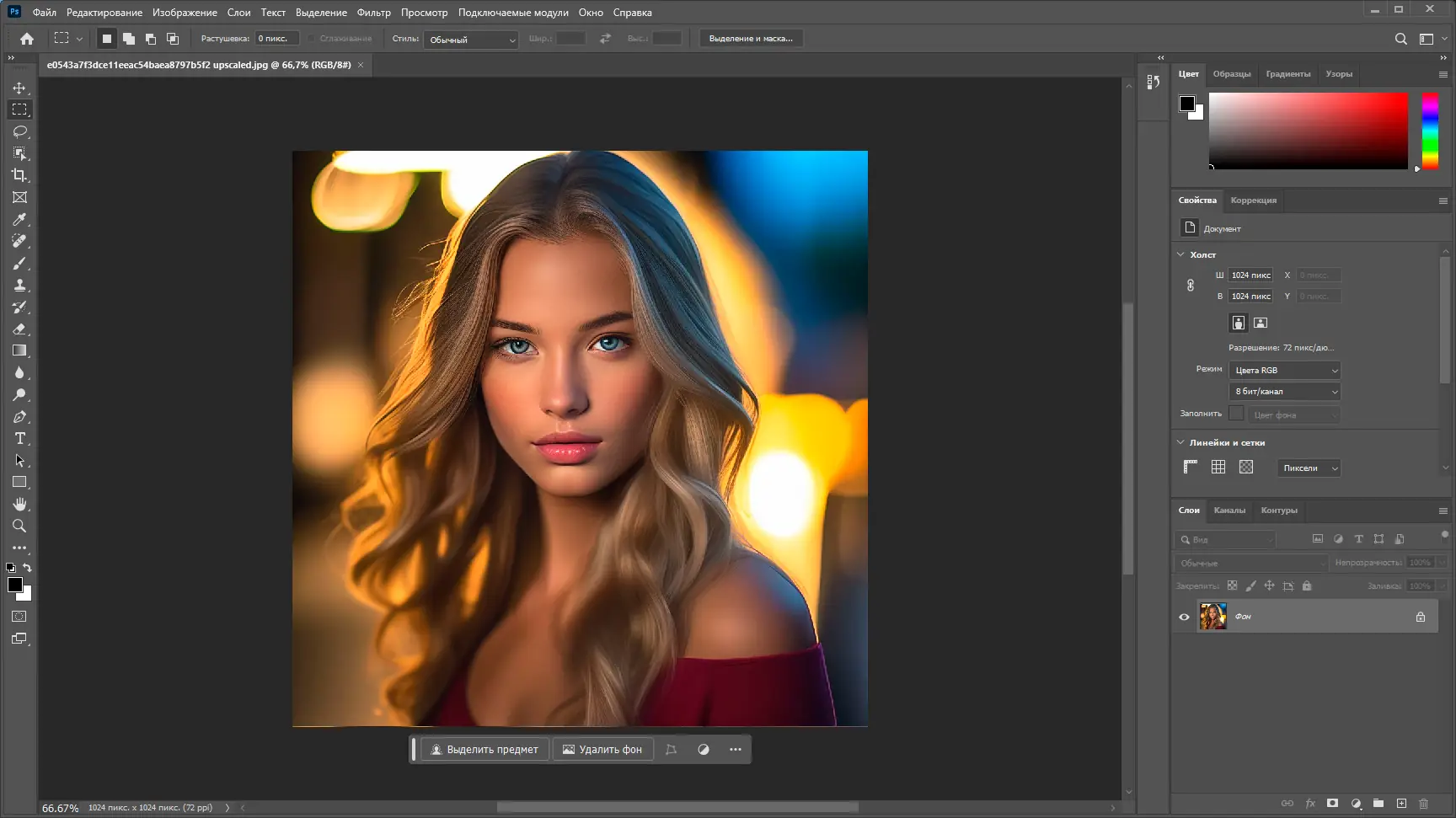Select the Hand tool
This screenshot has height=818, width=1456.
[20, 504]
